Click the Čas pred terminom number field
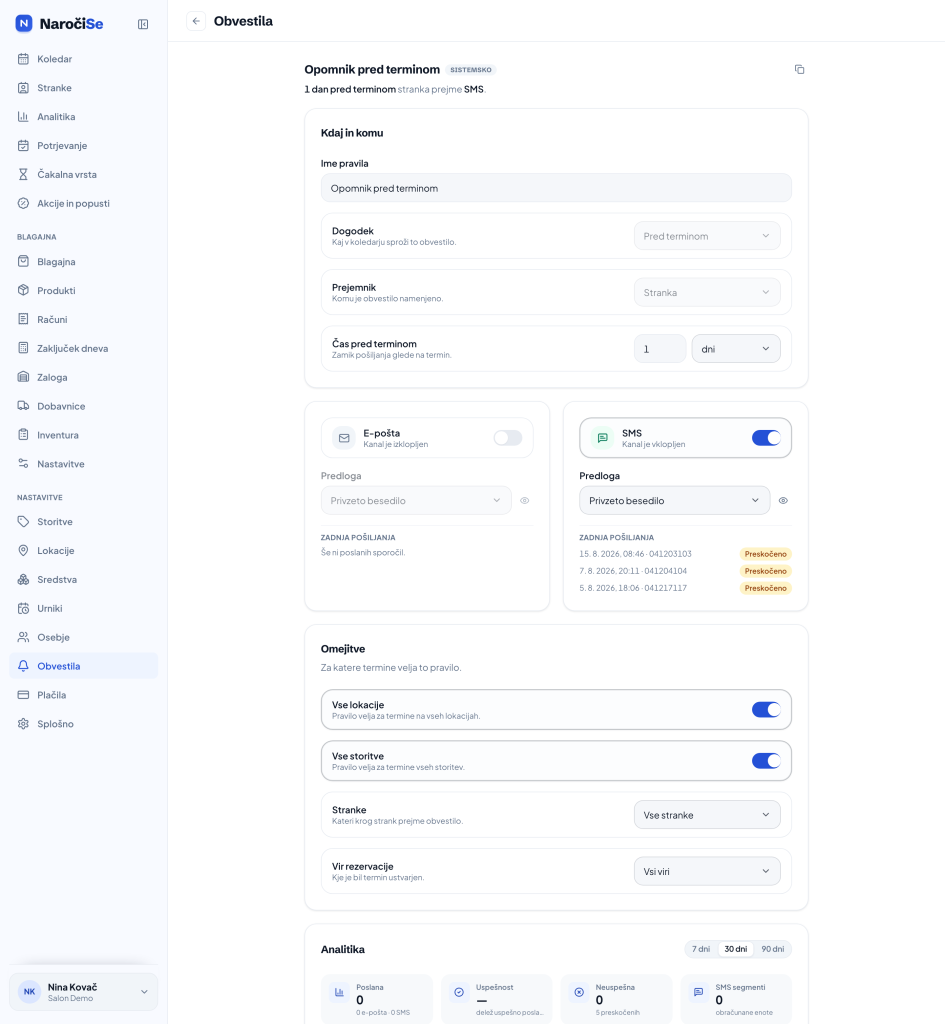 [x=660, y=349]
